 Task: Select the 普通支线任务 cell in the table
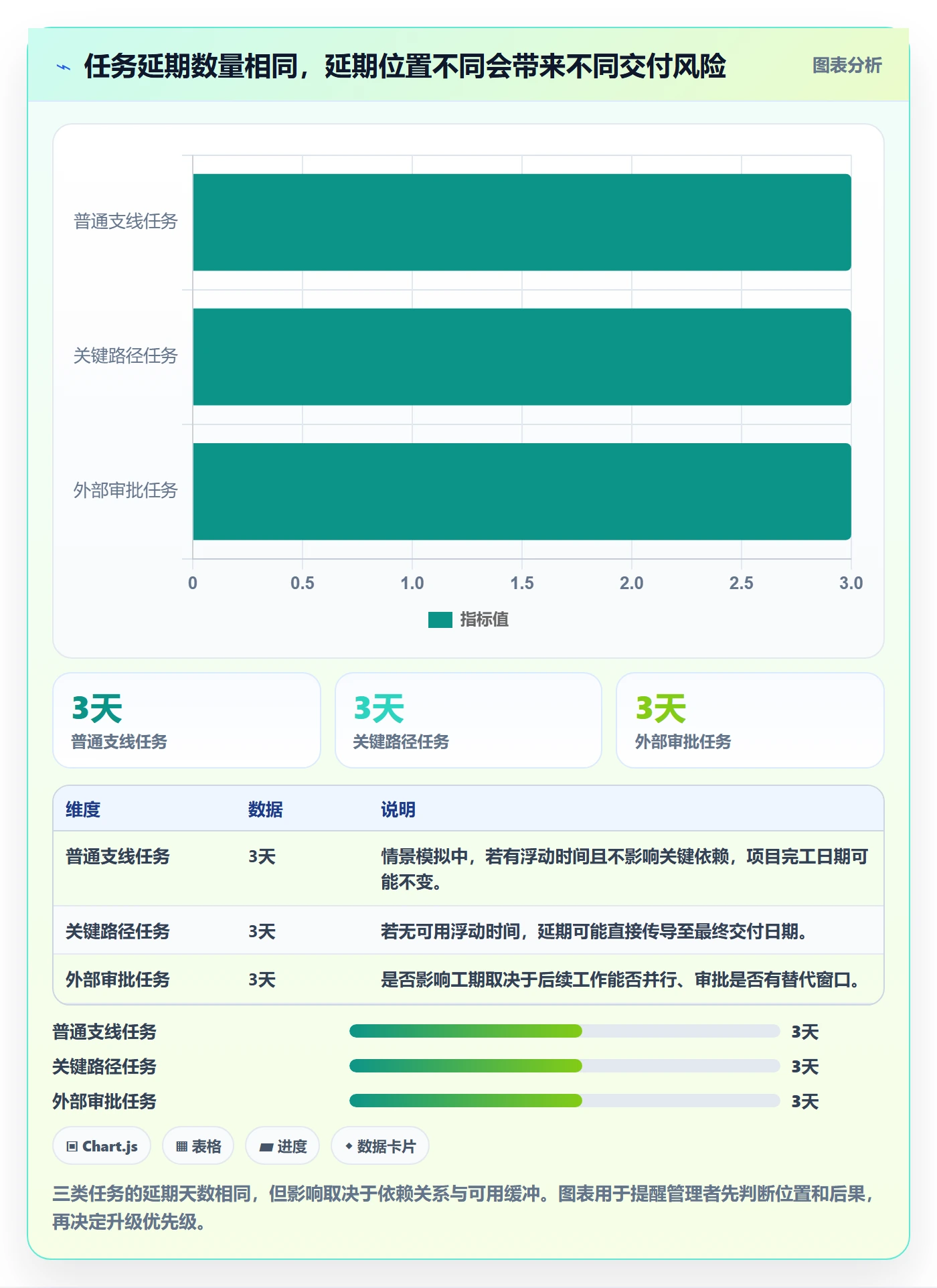pyautogui.click(x=118, y=857)
